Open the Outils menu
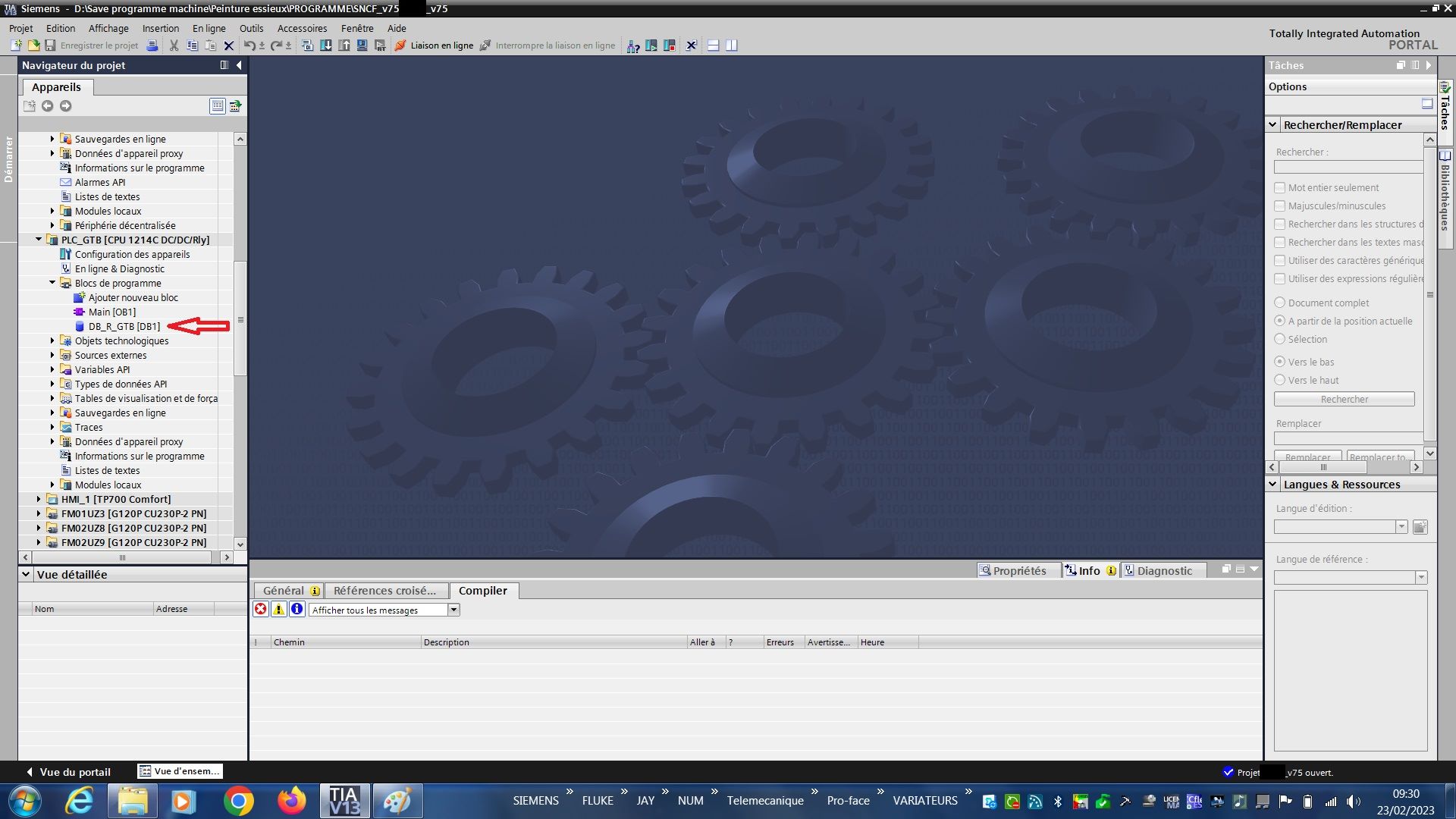This screenshot has height=819, width=1456. pyautogui.click(x=251, y=28)
